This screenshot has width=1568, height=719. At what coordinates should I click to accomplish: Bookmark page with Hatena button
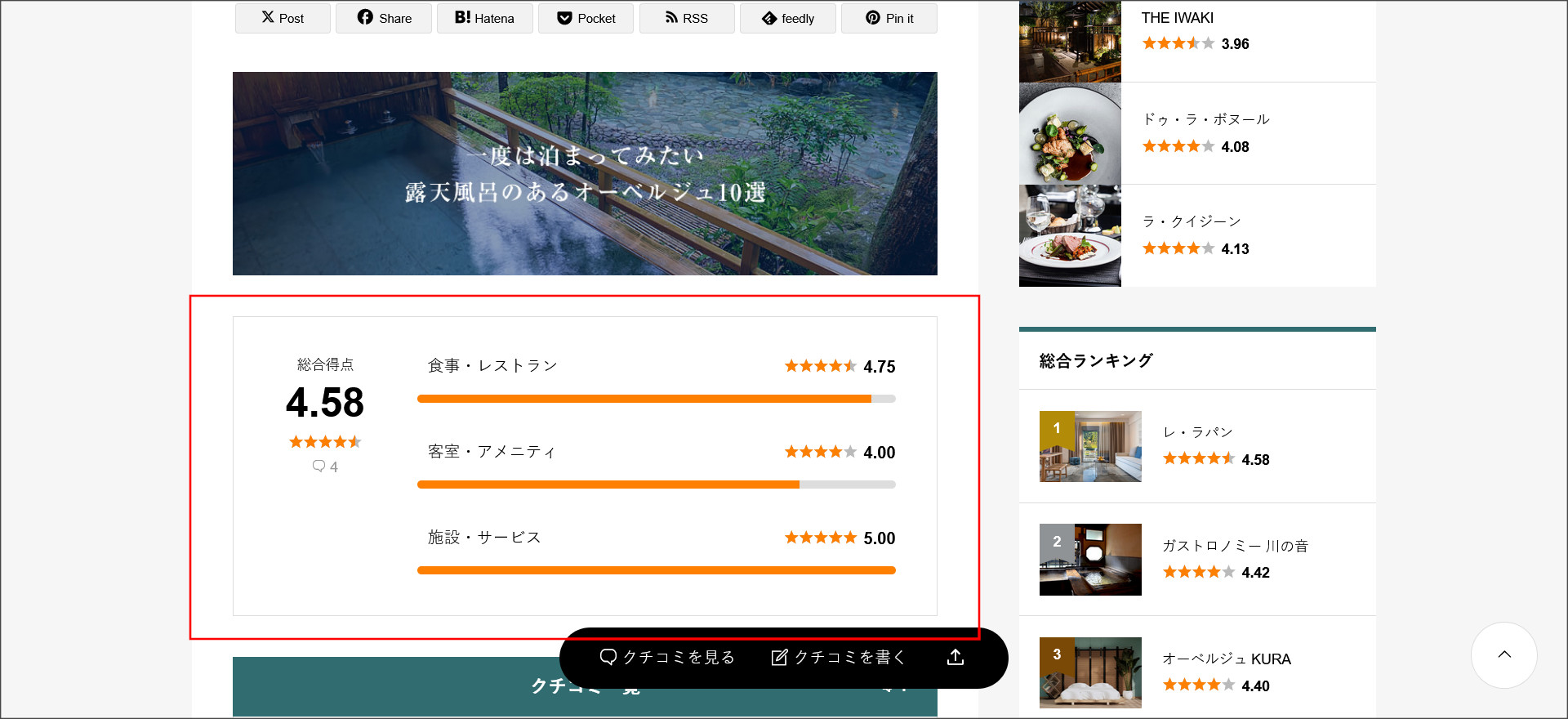click(x=484, y=18)
